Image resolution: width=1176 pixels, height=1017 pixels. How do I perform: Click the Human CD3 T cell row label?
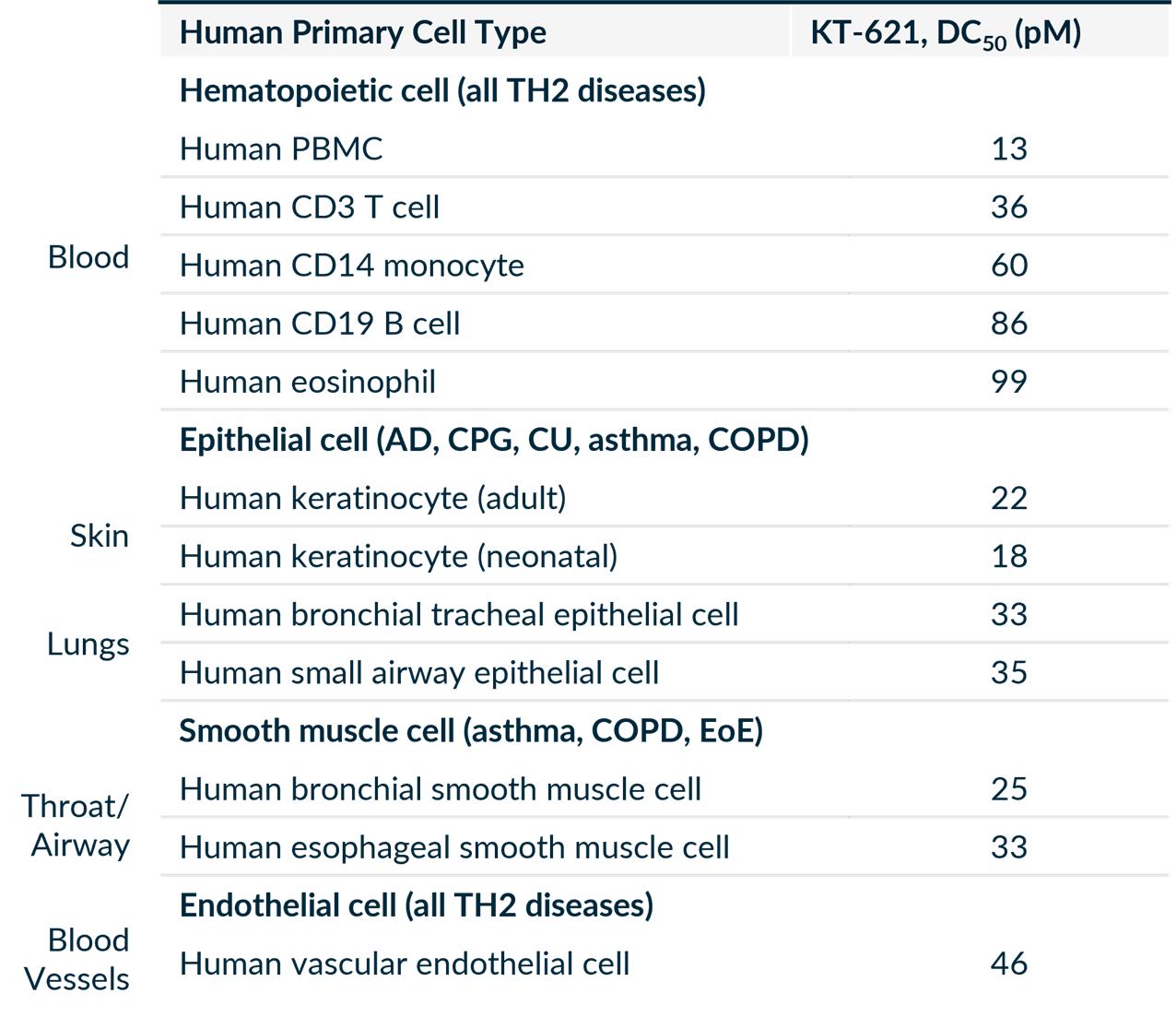[x=310, y=207]
